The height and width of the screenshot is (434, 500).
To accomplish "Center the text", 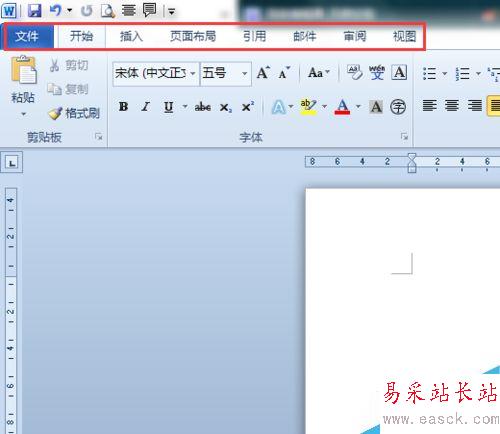I will 452,106.
